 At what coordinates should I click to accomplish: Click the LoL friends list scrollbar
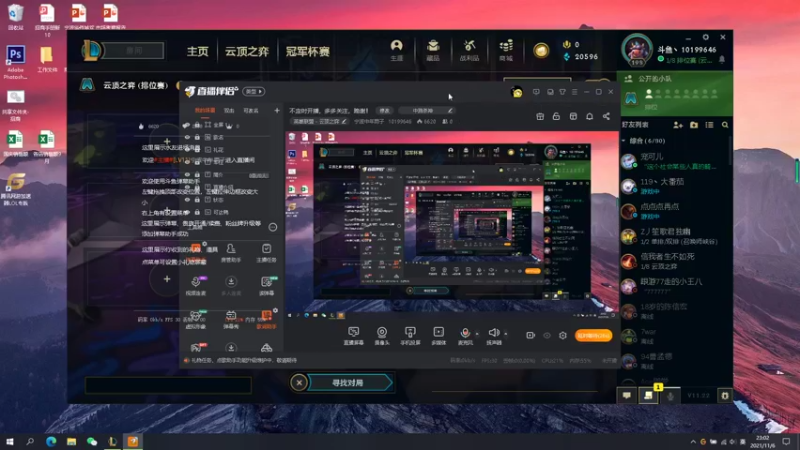(x=730, y=151)
